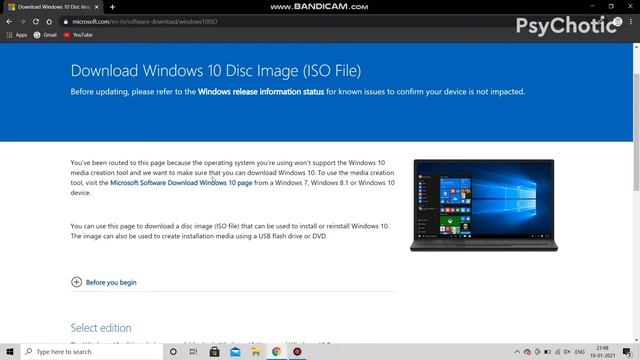This screenshot has height=360, width=640.
Task: Click the Type here to search box
Action: pos(92,351)
